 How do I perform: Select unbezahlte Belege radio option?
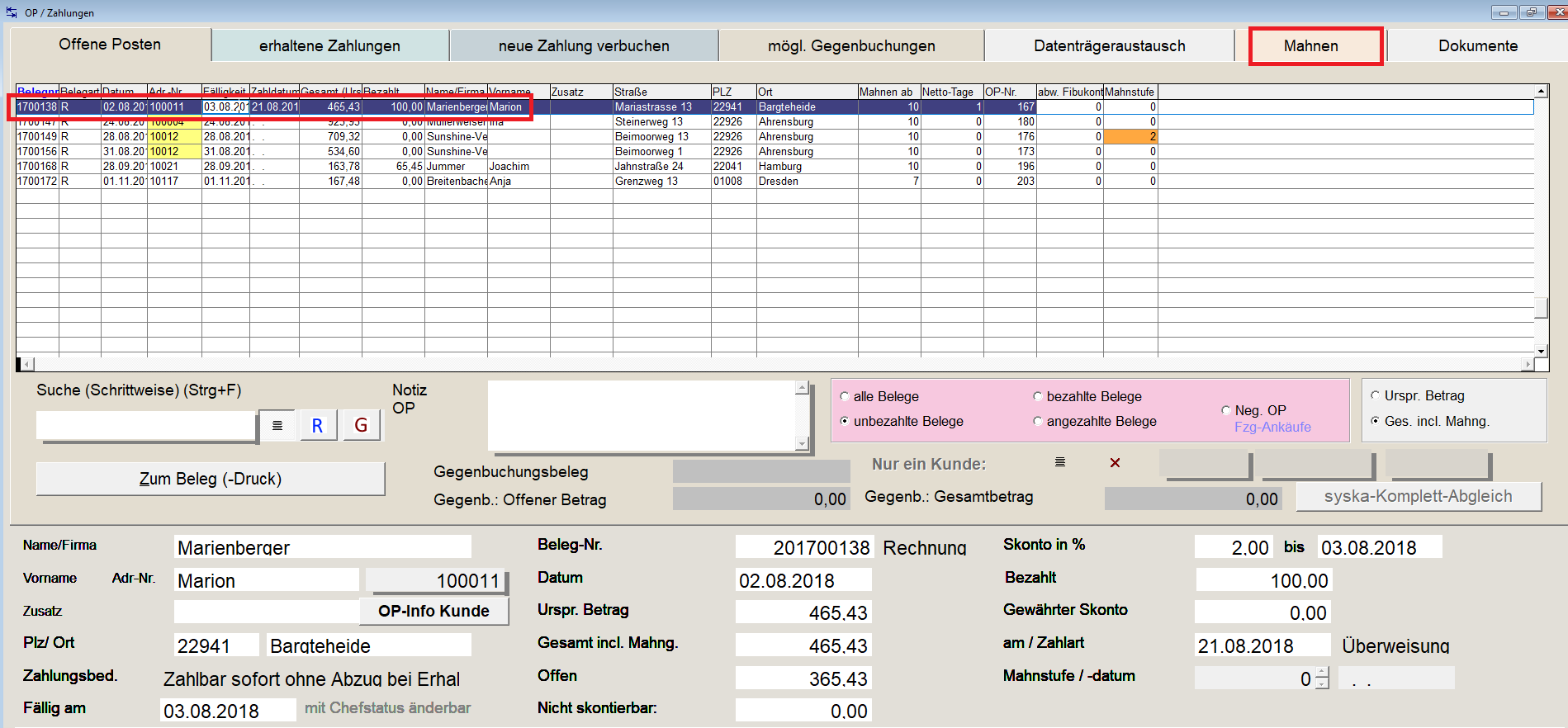point(901,421)
